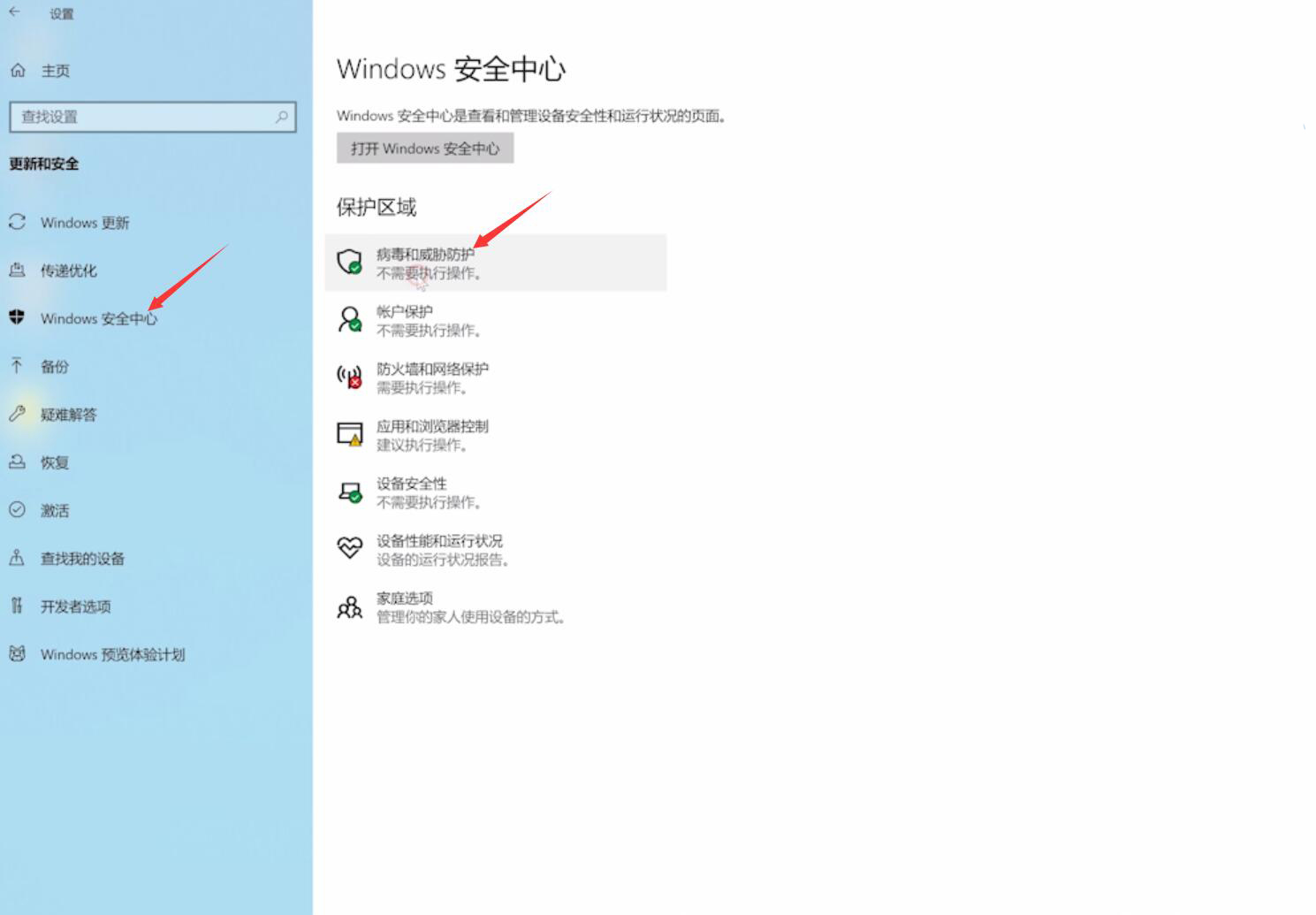Click the 疑难解答 wrench icon
The width and height of the screenshot is (1316, 915).
coord(17,413)
